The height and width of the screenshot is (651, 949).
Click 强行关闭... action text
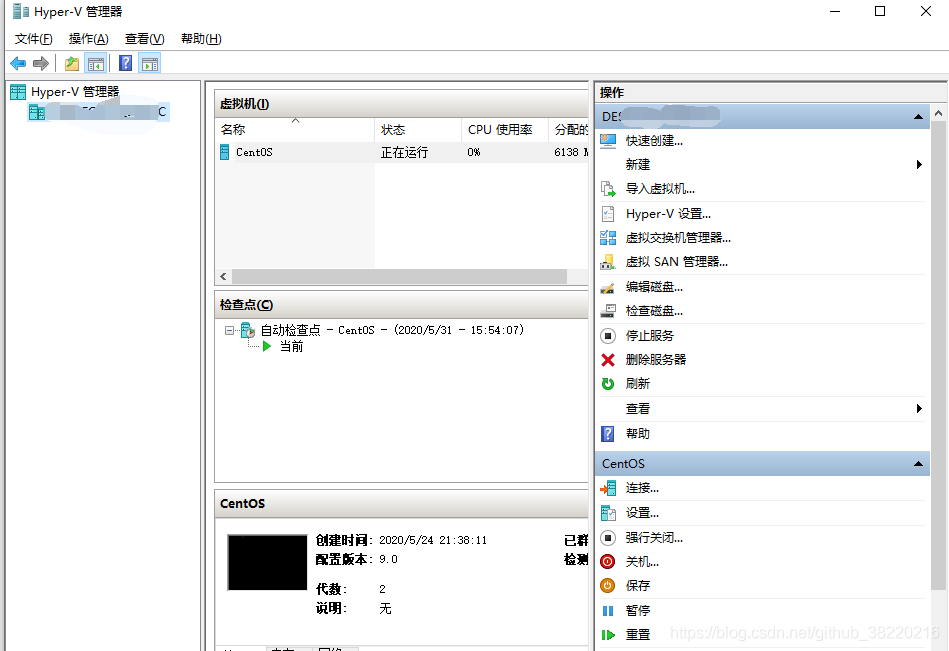(x=654, y=538)
